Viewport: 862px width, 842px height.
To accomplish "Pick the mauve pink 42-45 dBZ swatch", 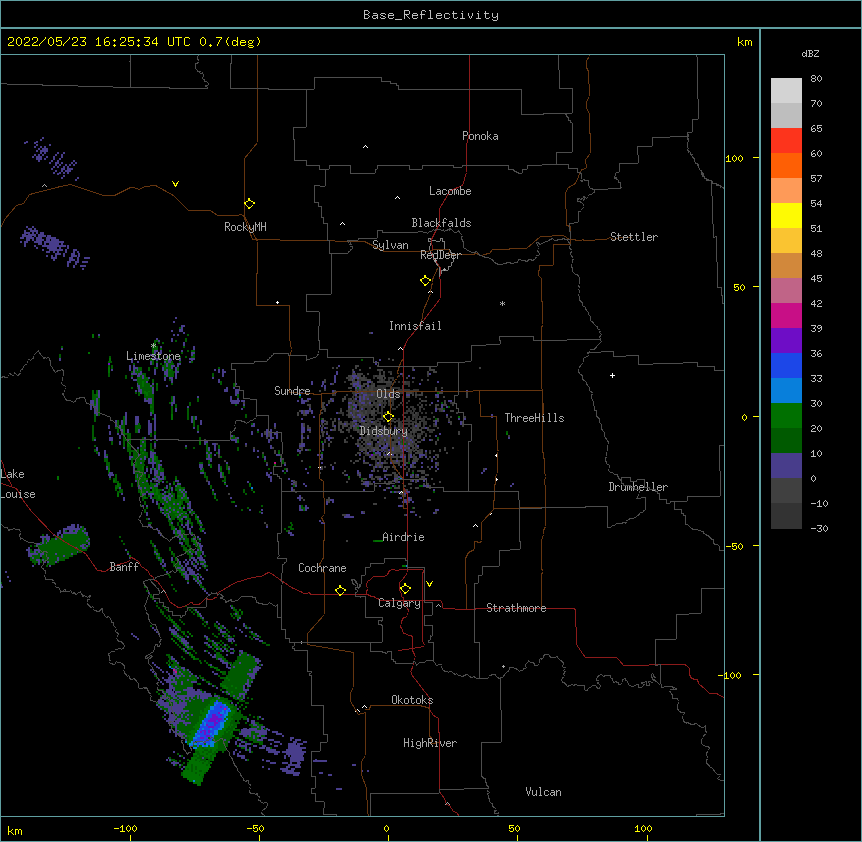I will [786, 291].
